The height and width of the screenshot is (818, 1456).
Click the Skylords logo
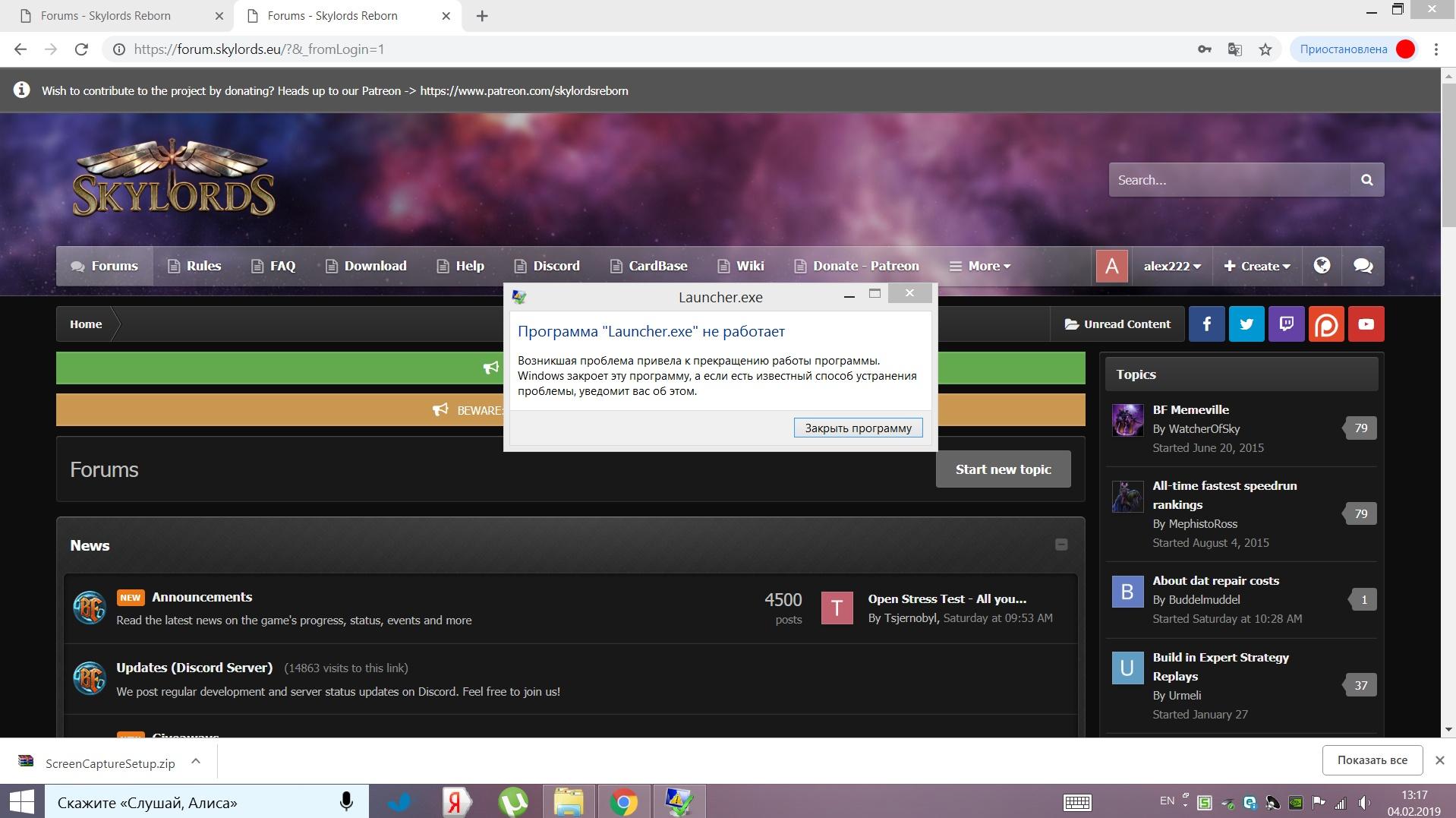tap(174, 179)
